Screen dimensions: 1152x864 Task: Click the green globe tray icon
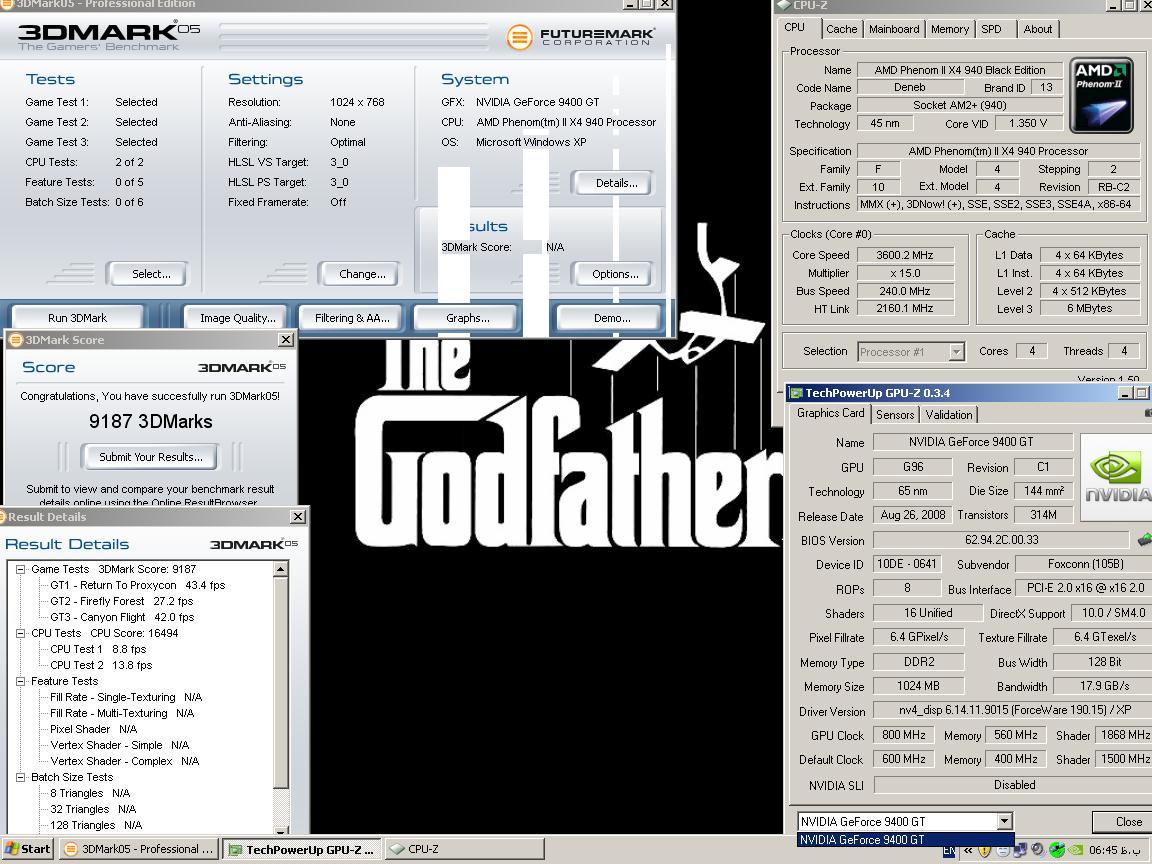pos(1056,849)
